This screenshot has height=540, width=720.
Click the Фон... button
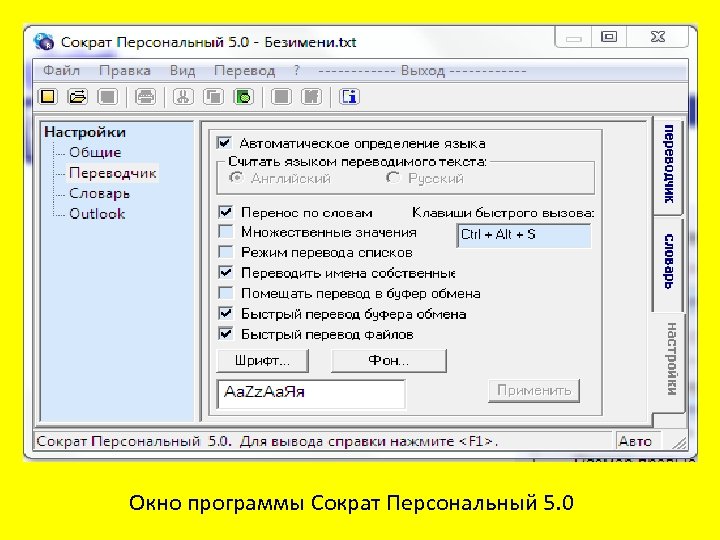(x=388, y=361)
